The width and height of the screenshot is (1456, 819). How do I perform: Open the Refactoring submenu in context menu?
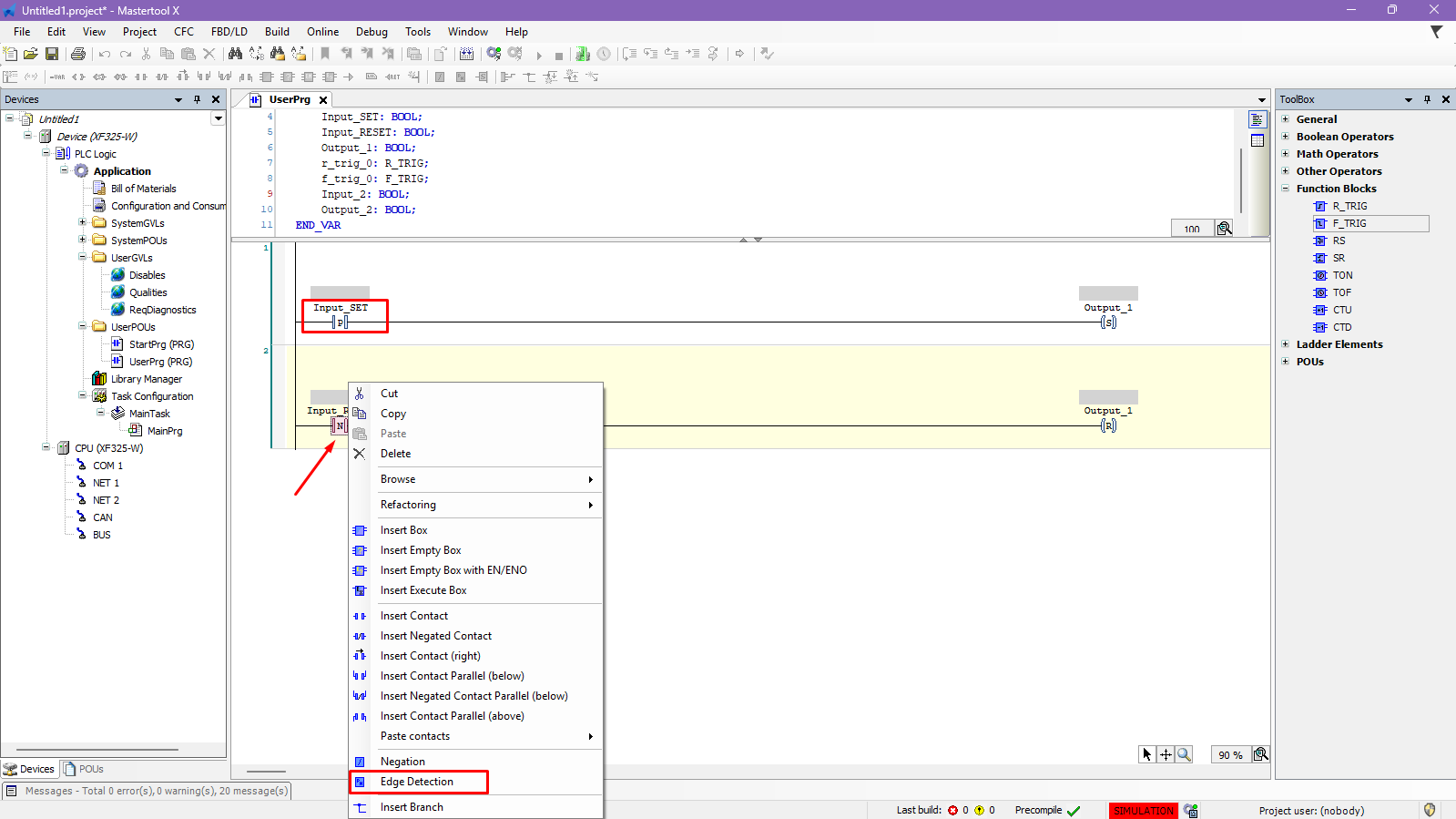coord(408,505)
